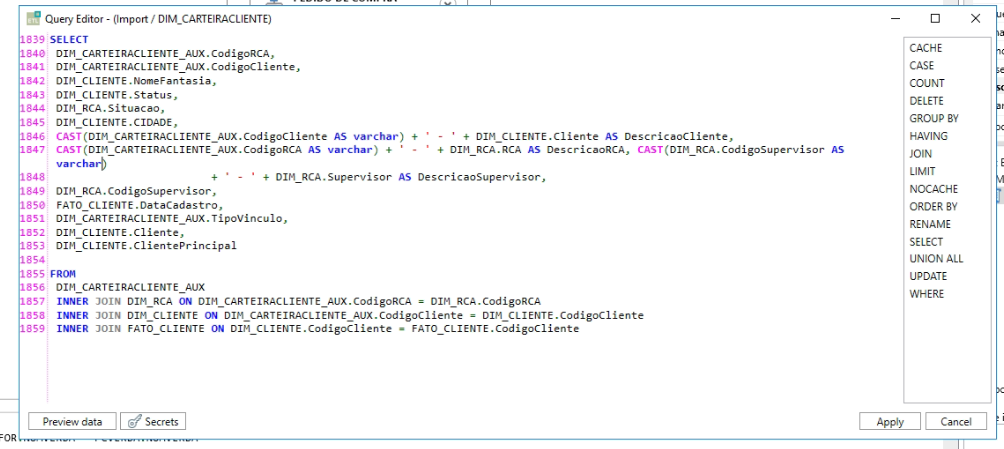Click DIM_CLIENTE.ClientePrincipal on line 1853
1004x449 pixels.
(146, 246)
